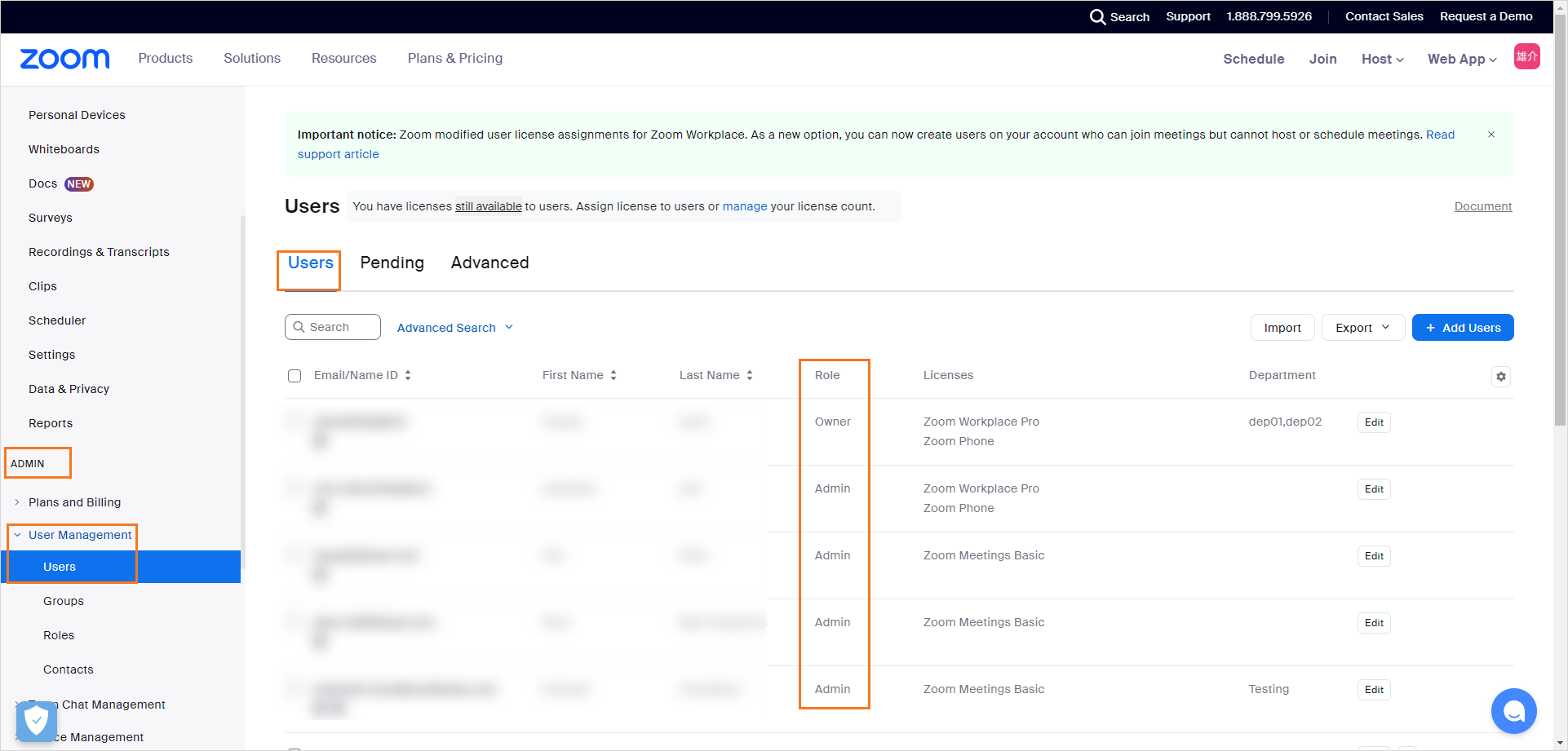The width and height of the screenshot is (1568, 751).
Task: Expand Advanced Search options
Action: (455, 328)
